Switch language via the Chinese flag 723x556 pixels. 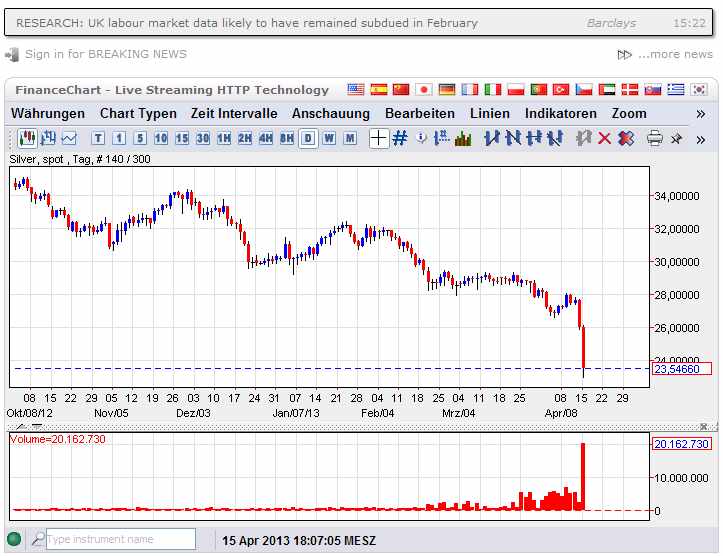401,89
